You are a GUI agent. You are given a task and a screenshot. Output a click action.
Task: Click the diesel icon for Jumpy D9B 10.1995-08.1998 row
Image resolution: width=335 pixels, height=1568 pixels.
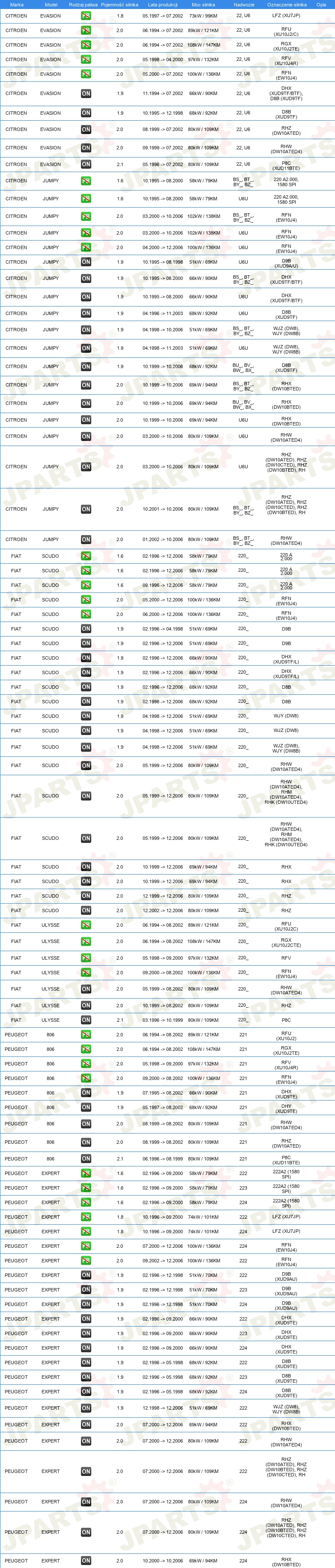click(86, 262)
